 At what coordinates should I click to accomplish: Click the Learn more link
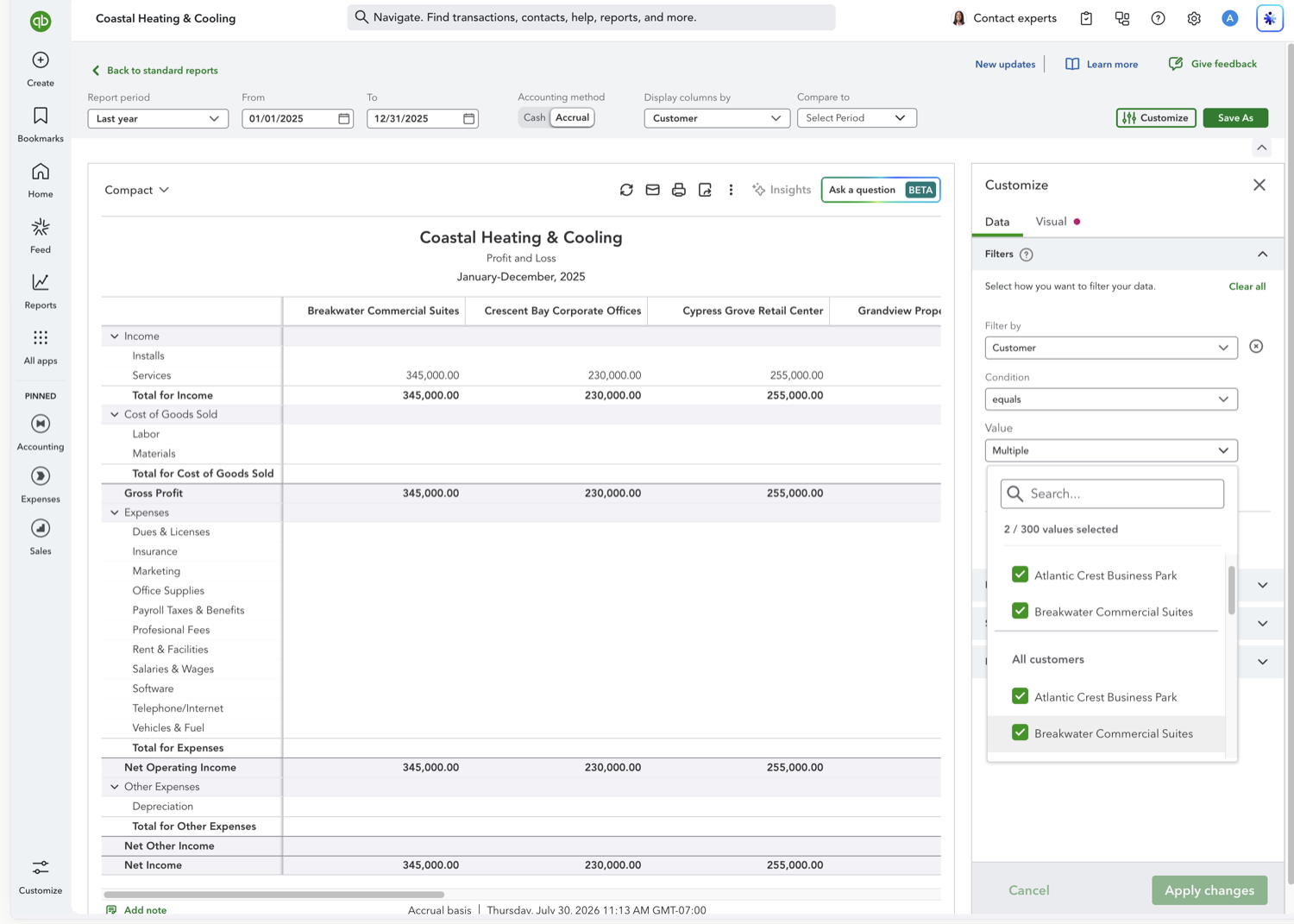1102,65
